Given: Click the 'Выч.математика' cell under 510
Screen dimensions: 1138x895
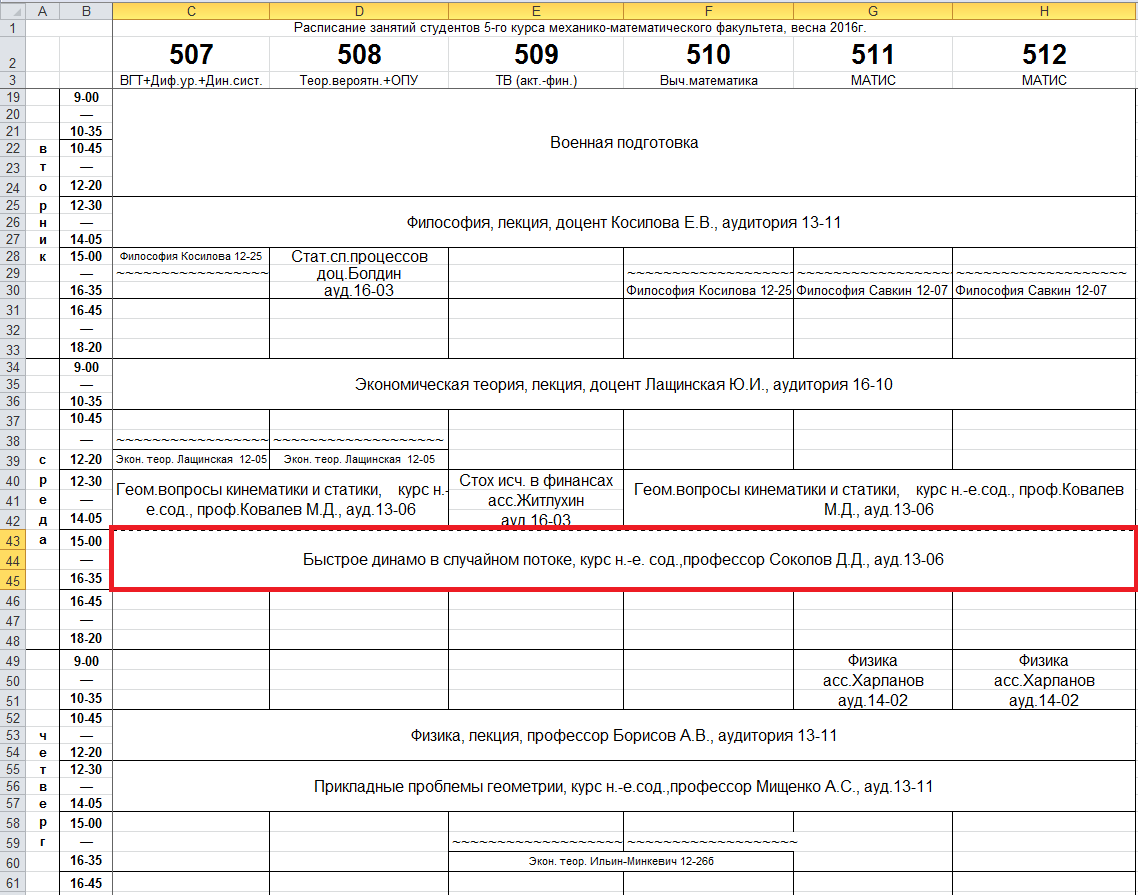Looking at the screenshot, I should point(708,80).
